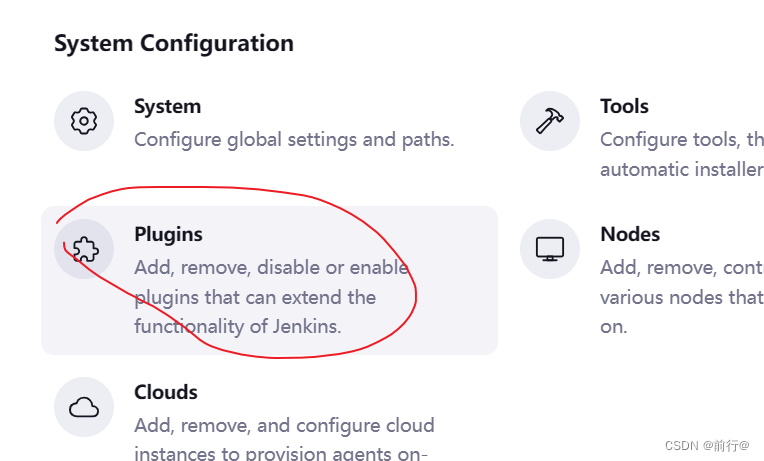Click the CSDN watermark text
This screenshot has width=764, height=461.
tap(707, 445)
